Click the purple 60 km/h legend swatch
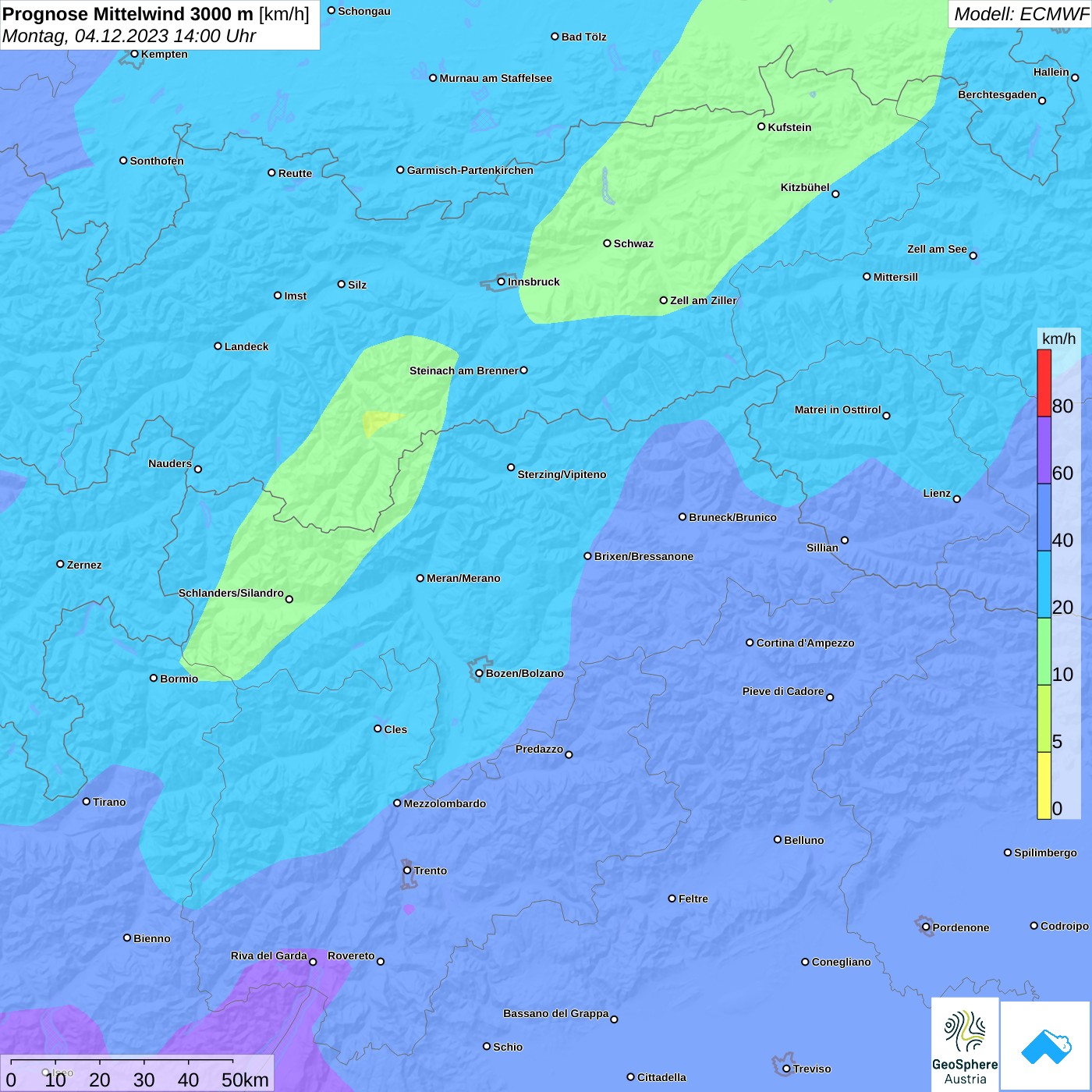This screenshot has width=1092, height=1092. click(1044, 450)
